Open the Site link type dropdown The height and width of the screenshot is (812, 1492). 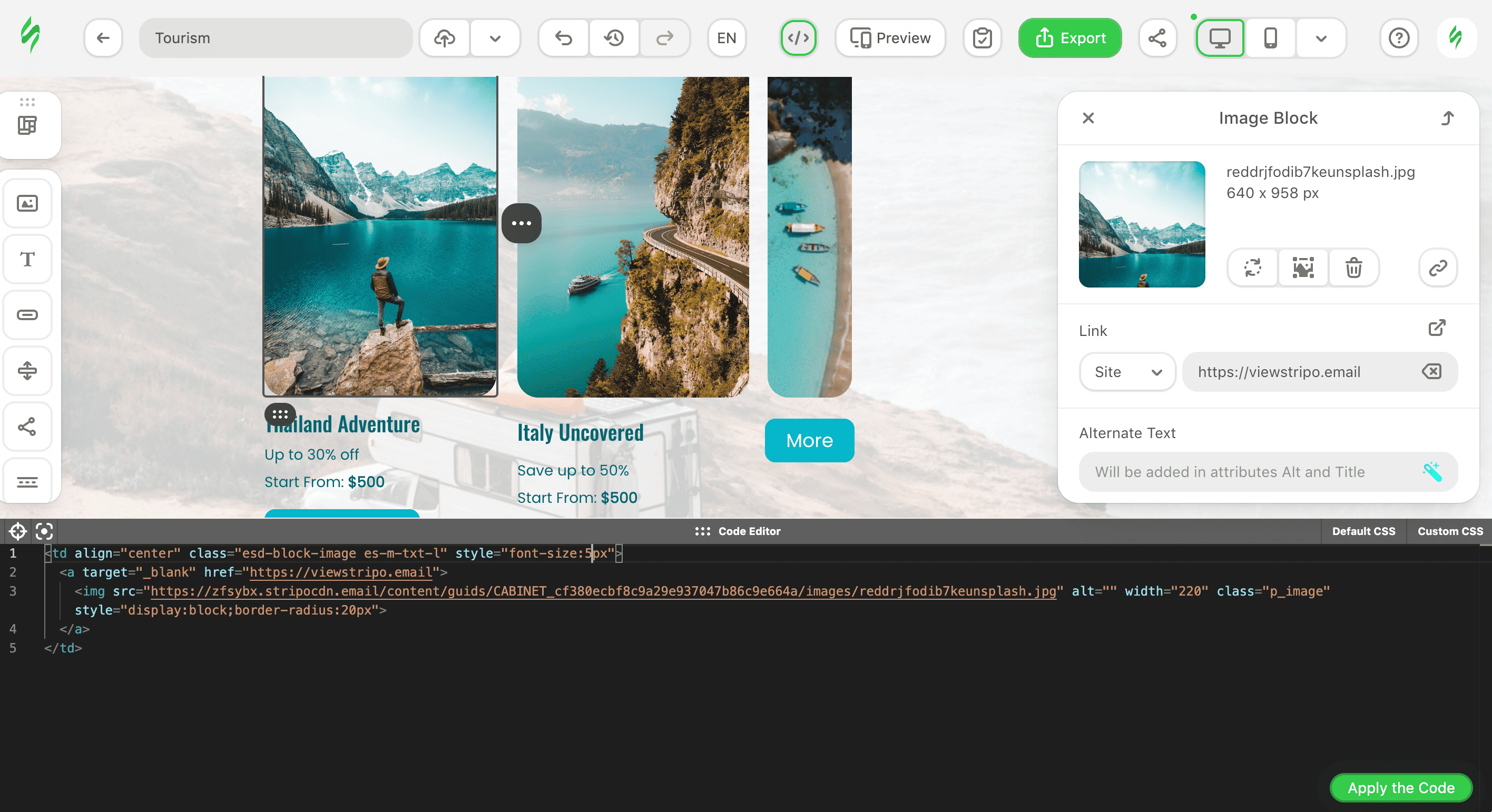[1127, 372]
